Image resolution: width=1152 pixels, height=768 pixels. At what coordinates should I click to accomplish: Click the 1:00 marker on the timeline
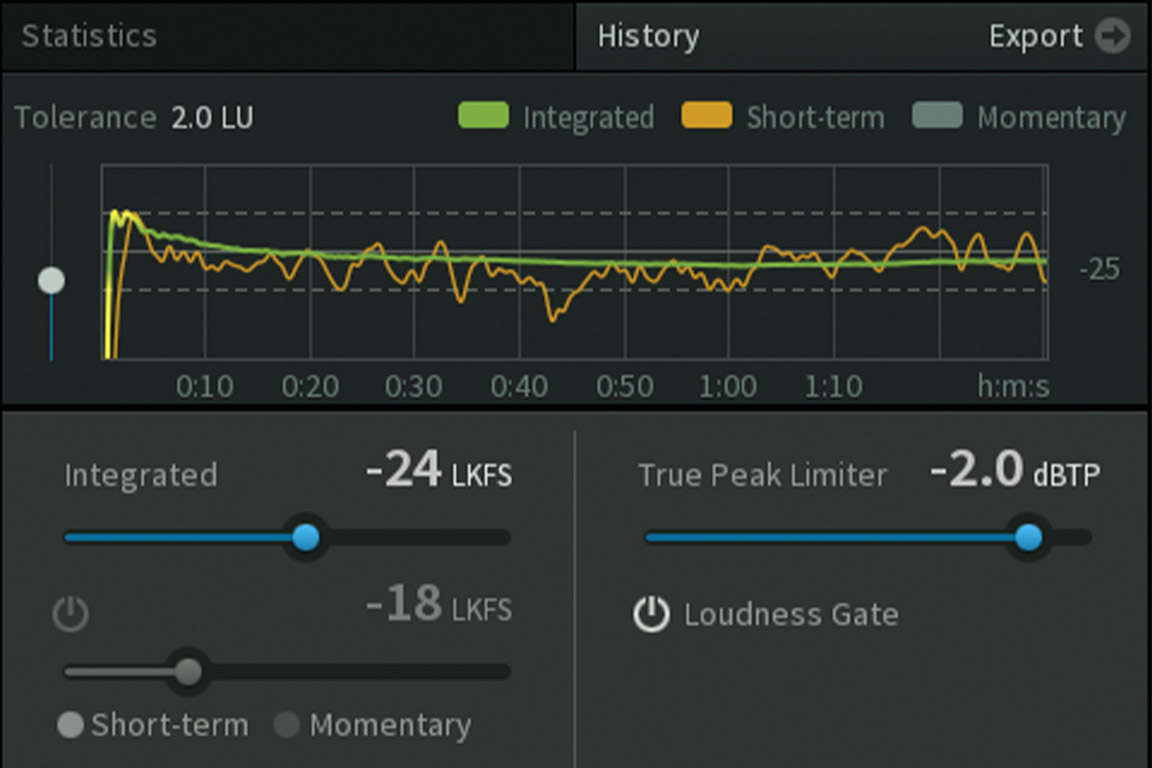click(728, 386)
